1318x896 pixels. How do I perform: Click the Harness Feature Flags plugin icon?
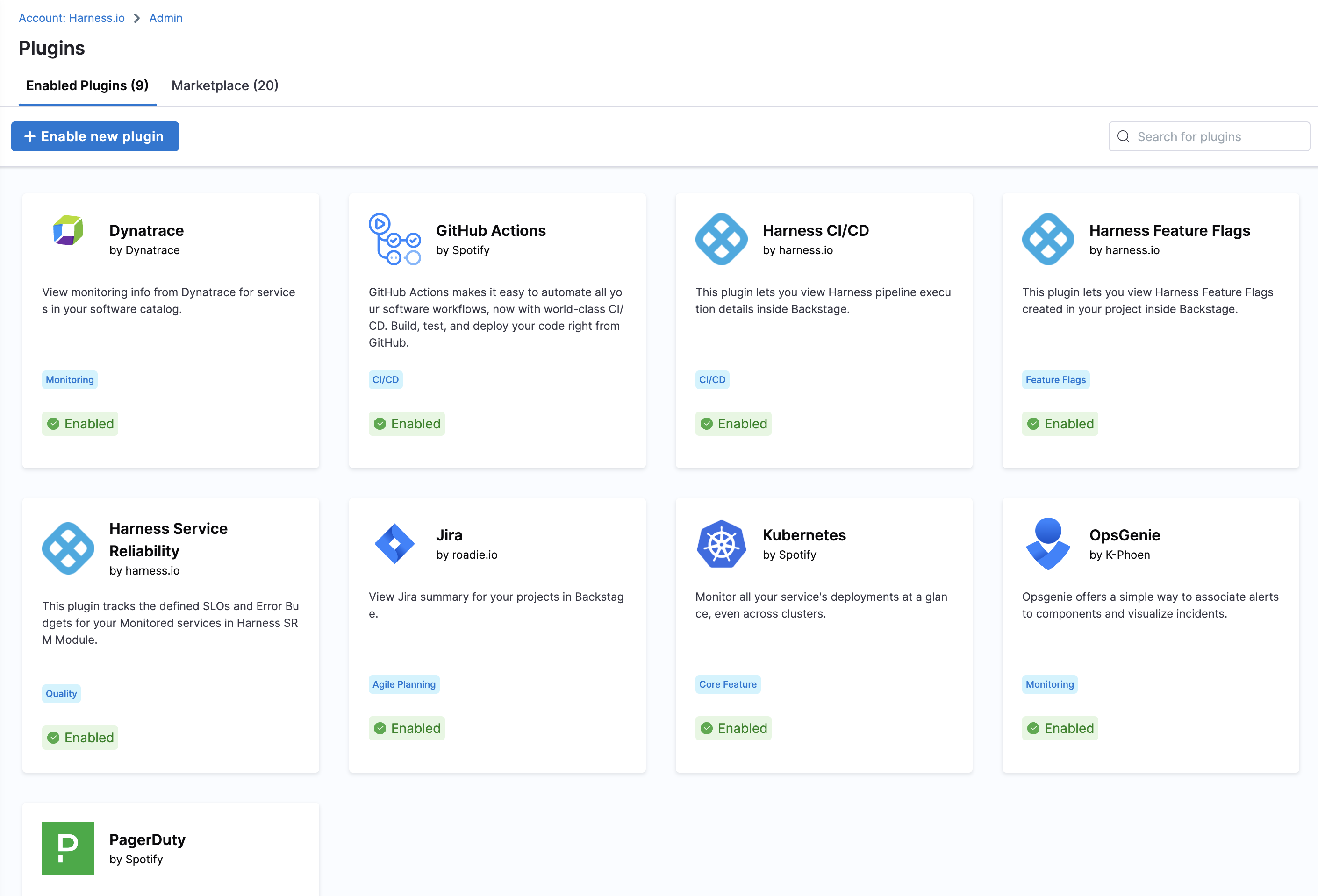[1048, 239]
